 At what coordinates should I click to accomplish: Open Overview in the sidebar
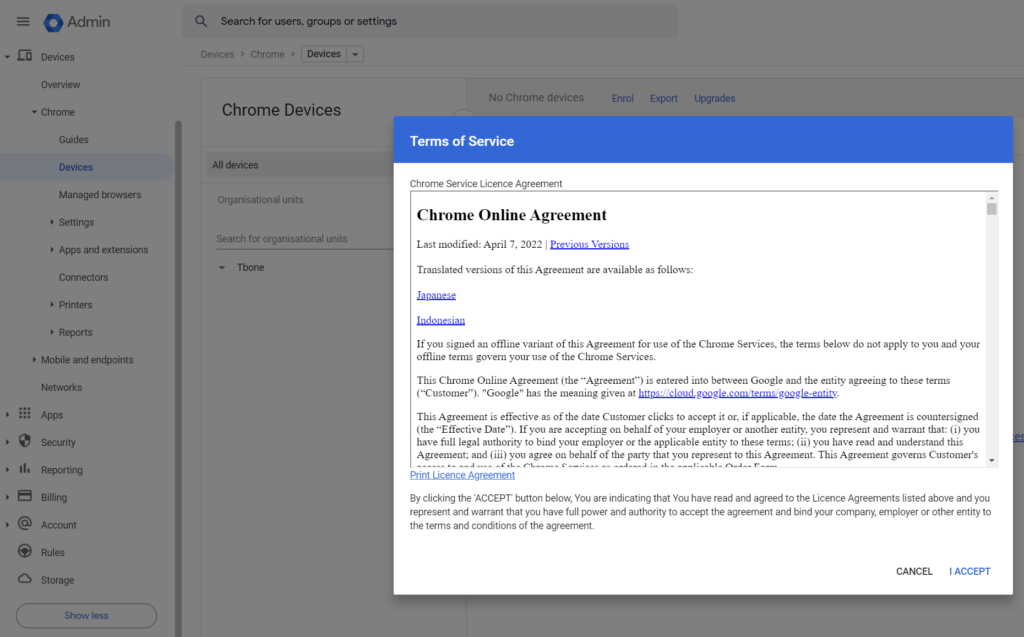tap(61, 84)
